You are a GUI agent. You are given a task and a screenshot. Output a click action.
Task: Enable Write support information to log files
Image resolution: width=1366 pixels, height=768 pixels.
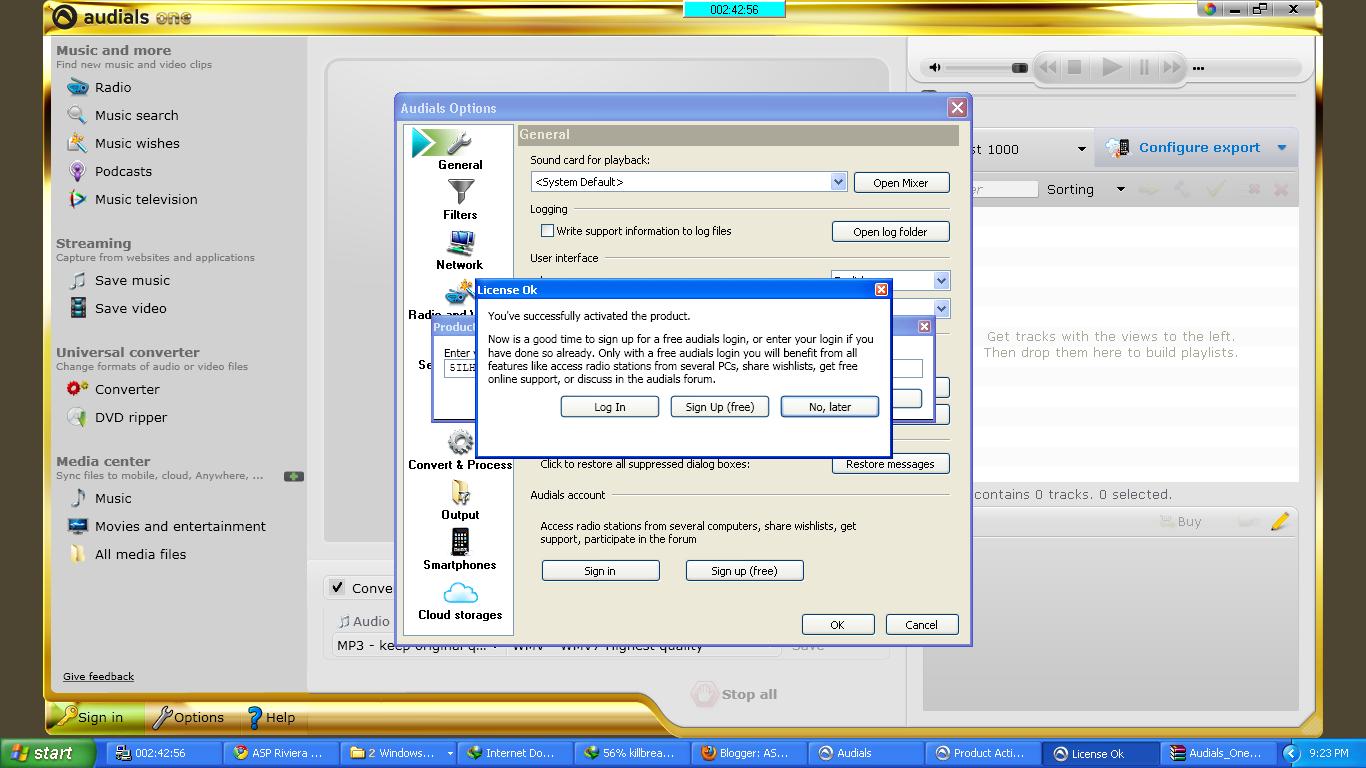(547, 231)
